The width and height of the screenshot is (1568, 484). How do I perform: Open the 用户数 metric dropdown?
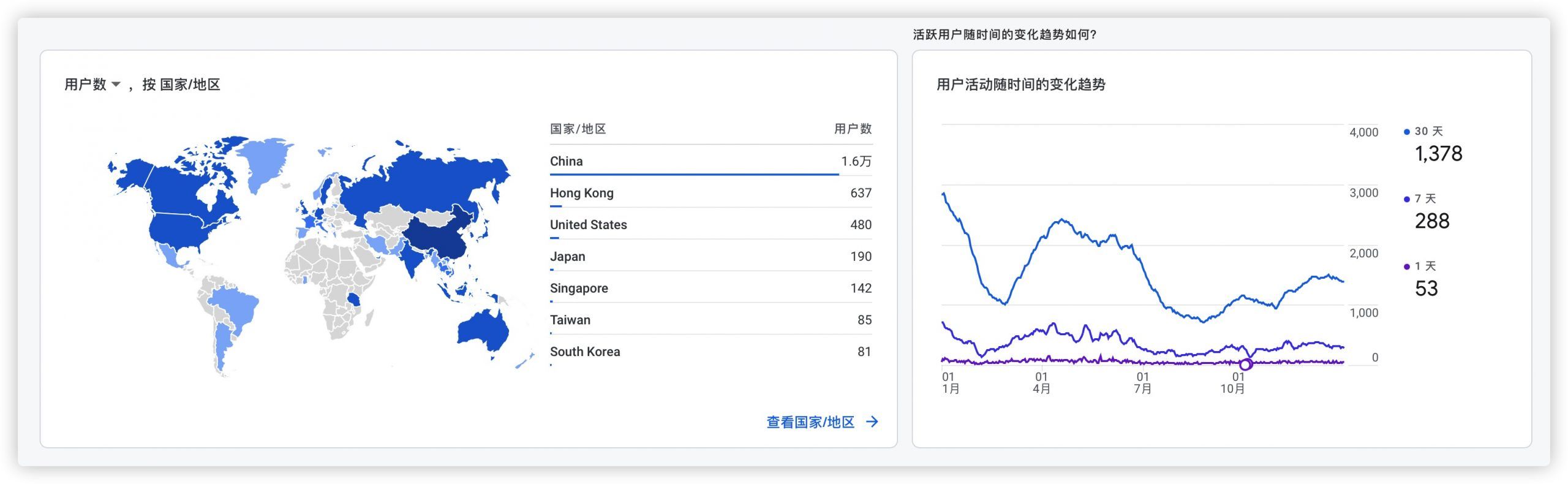pyautogui.click(x=92, y=85)
